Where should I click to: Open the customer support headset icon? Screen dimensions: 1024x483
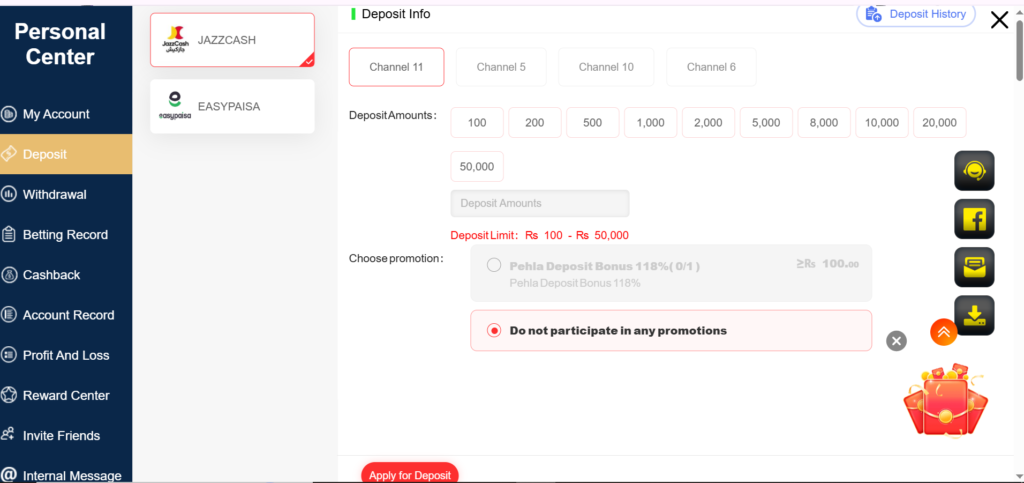tap(974, 171)
